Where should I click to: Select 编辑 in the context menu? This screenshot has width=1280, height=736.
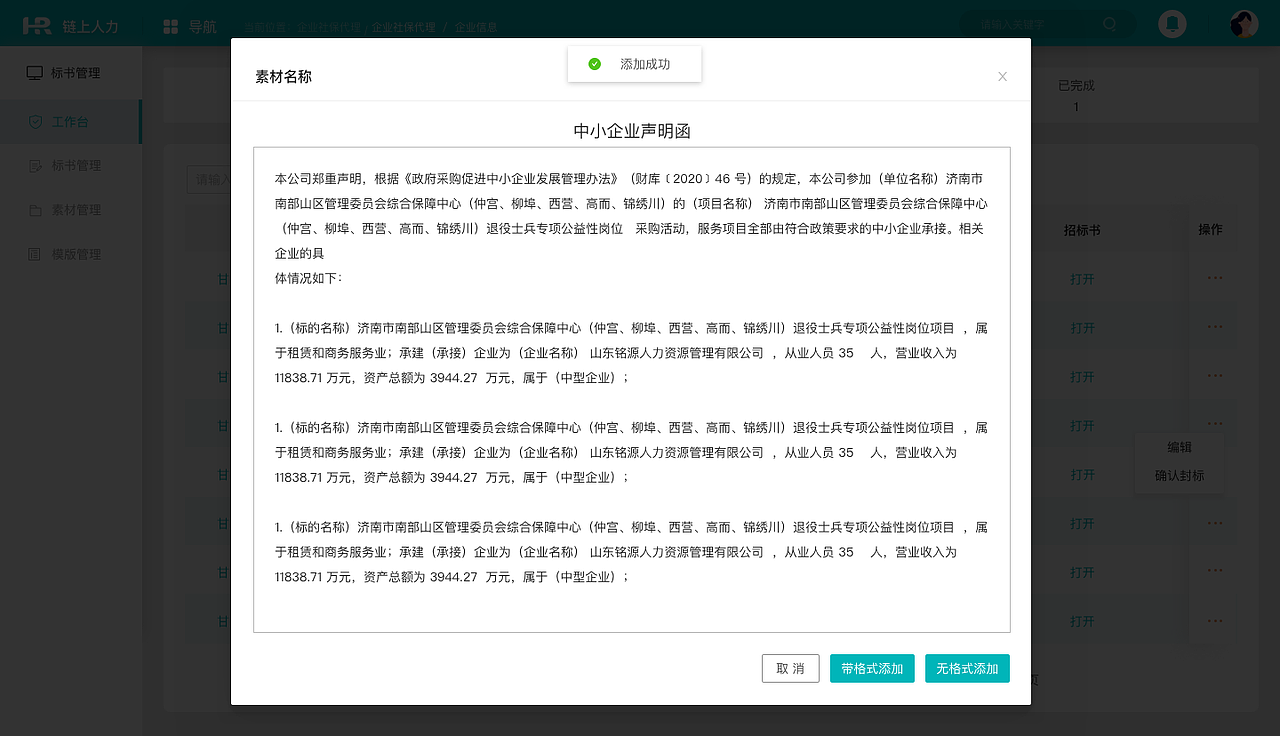coord(1179,447)
